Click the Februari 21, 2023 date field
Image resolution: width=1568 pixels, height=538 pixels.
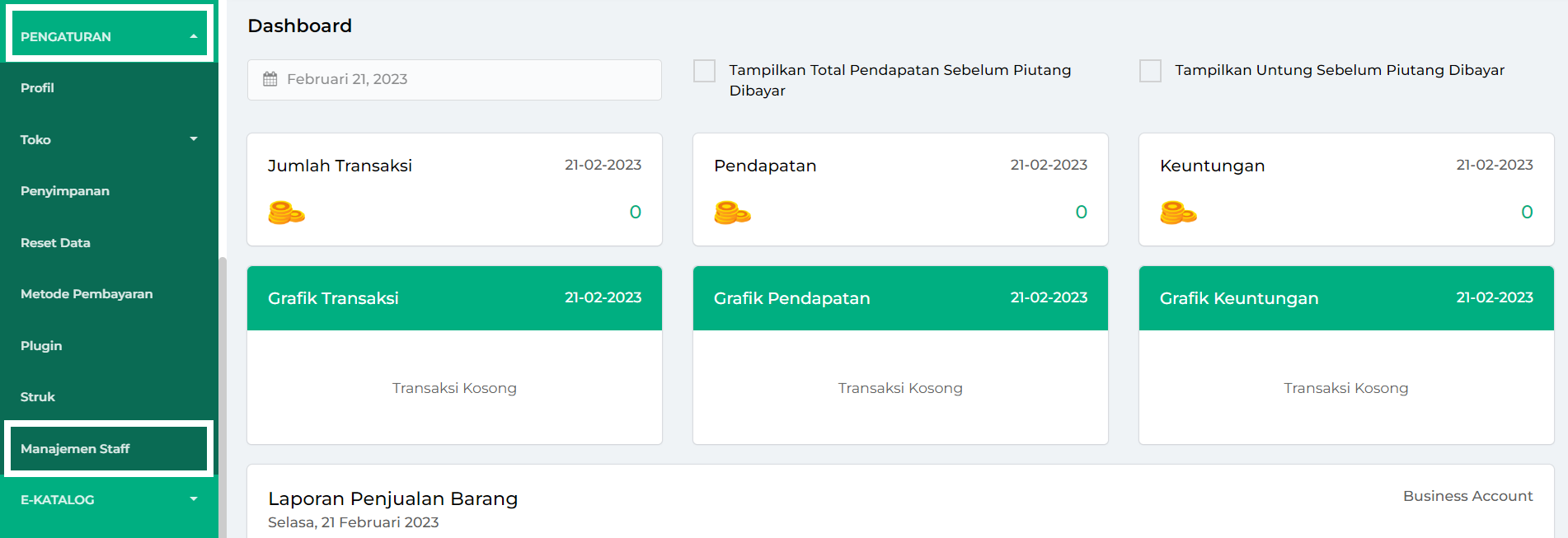pos(454,80)
